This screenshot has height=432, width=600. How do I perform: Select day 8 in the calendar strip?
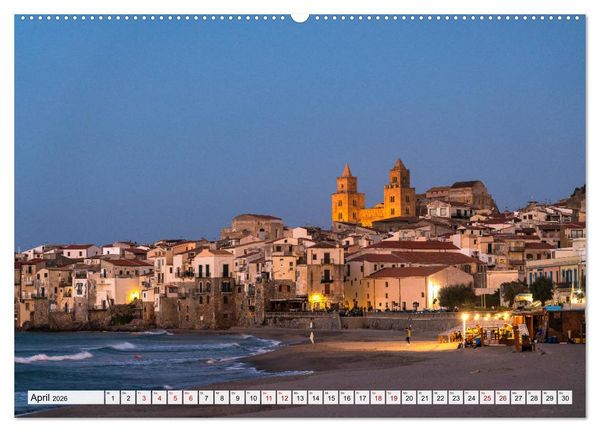tap(222, 398)
